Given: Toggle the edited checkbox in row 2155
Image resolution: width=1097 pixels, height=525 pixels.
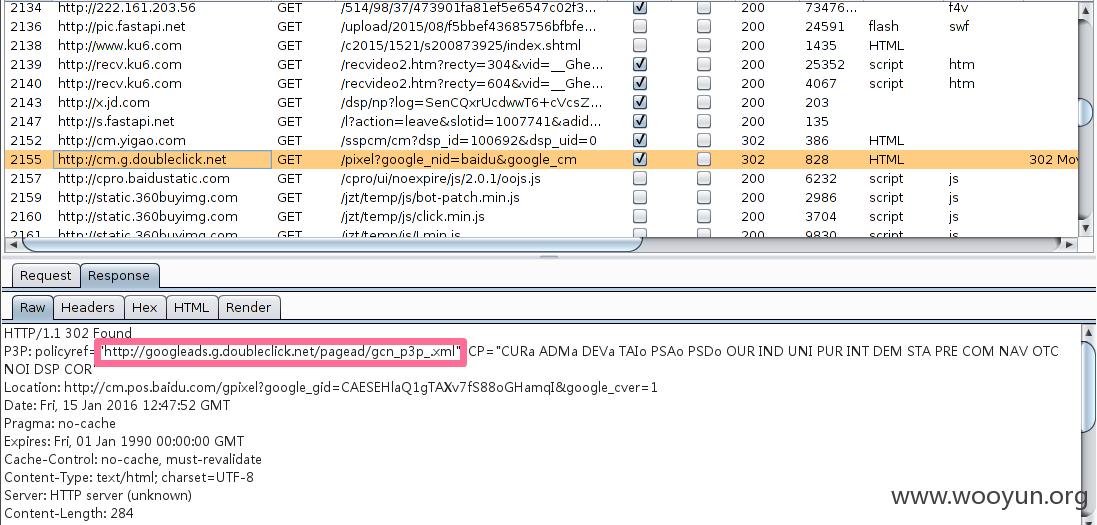Looking at the screenshot, I should (704, 159).
